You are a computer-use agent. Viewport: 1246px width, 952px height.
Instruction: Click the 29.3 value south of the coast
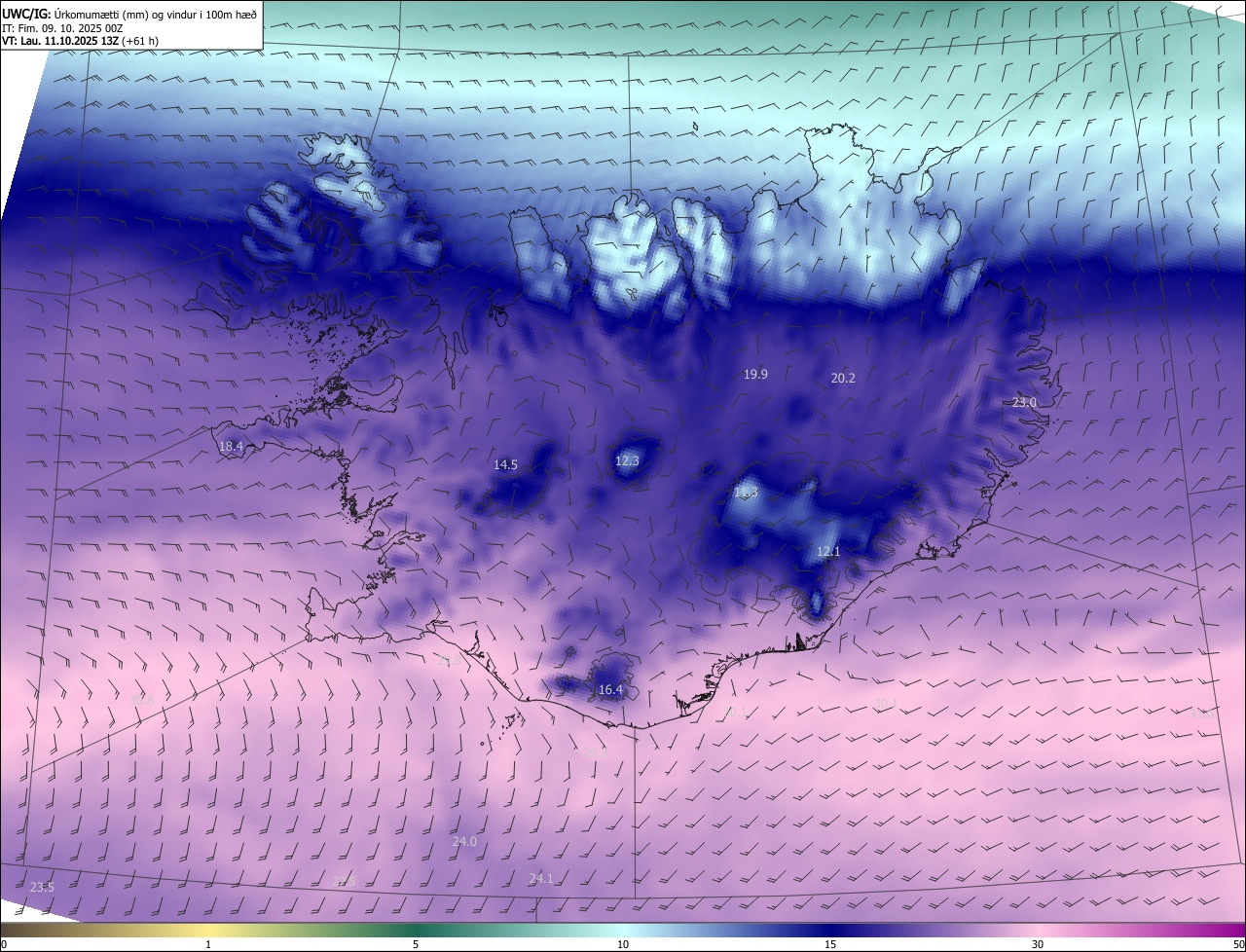[x=595, y=752]
